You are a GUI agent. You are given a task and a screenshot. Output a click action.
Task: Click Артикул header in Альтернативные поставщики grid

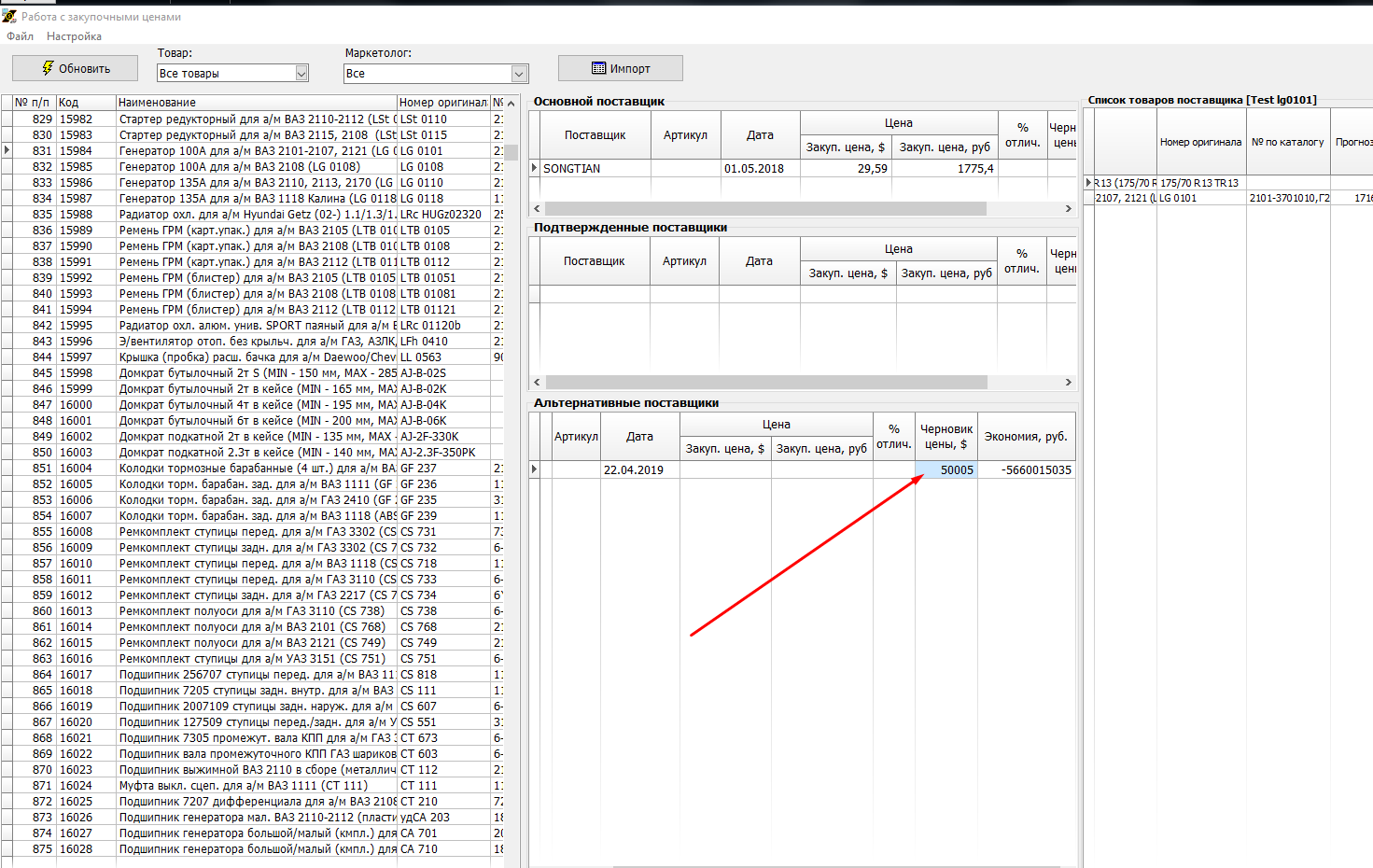pyautogui.click(x=576, y=436)
